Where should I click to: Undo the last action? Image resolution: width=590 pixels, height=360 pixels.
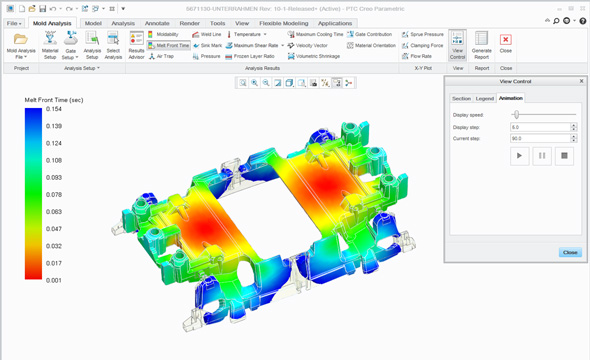tap(53, 9)
